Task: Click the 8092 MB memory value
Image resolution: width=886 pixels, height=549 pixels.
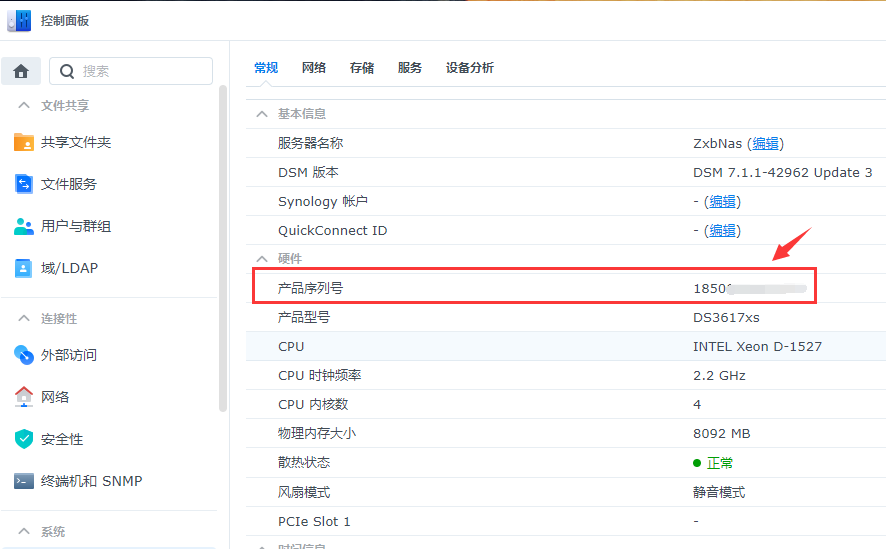Action: coord(722,434)
